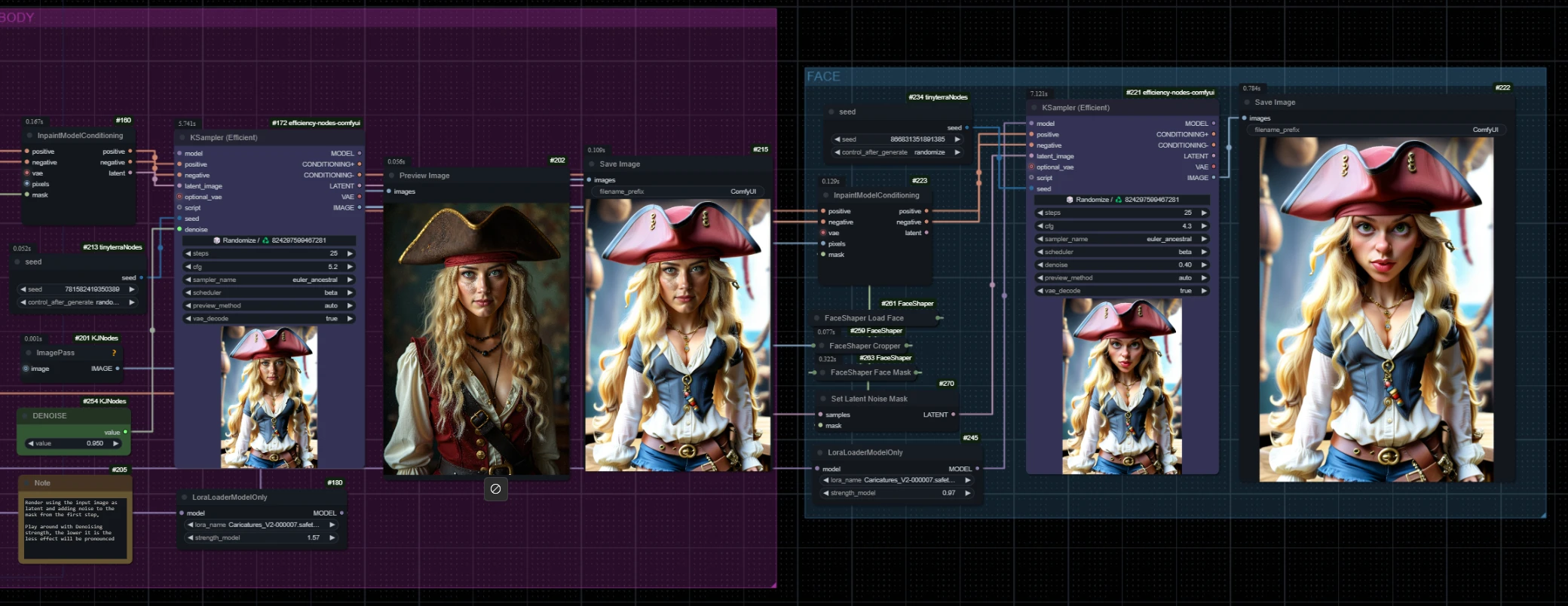1568x606 pixels.
Task: Click the DENOISE value slider field
Action: 73,443
